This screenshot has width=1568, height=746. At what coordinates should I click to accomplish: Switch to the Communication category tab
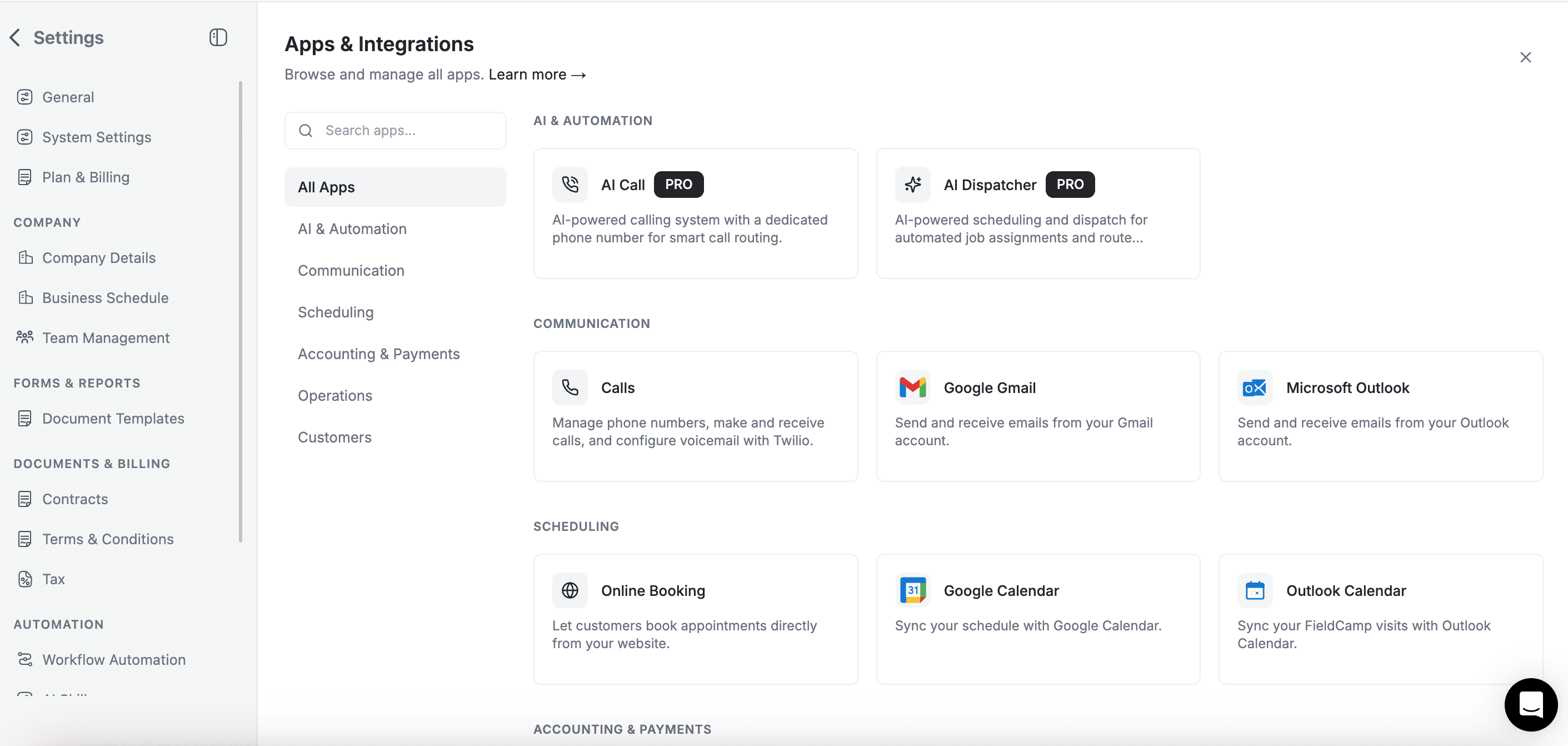click(351, 270)
